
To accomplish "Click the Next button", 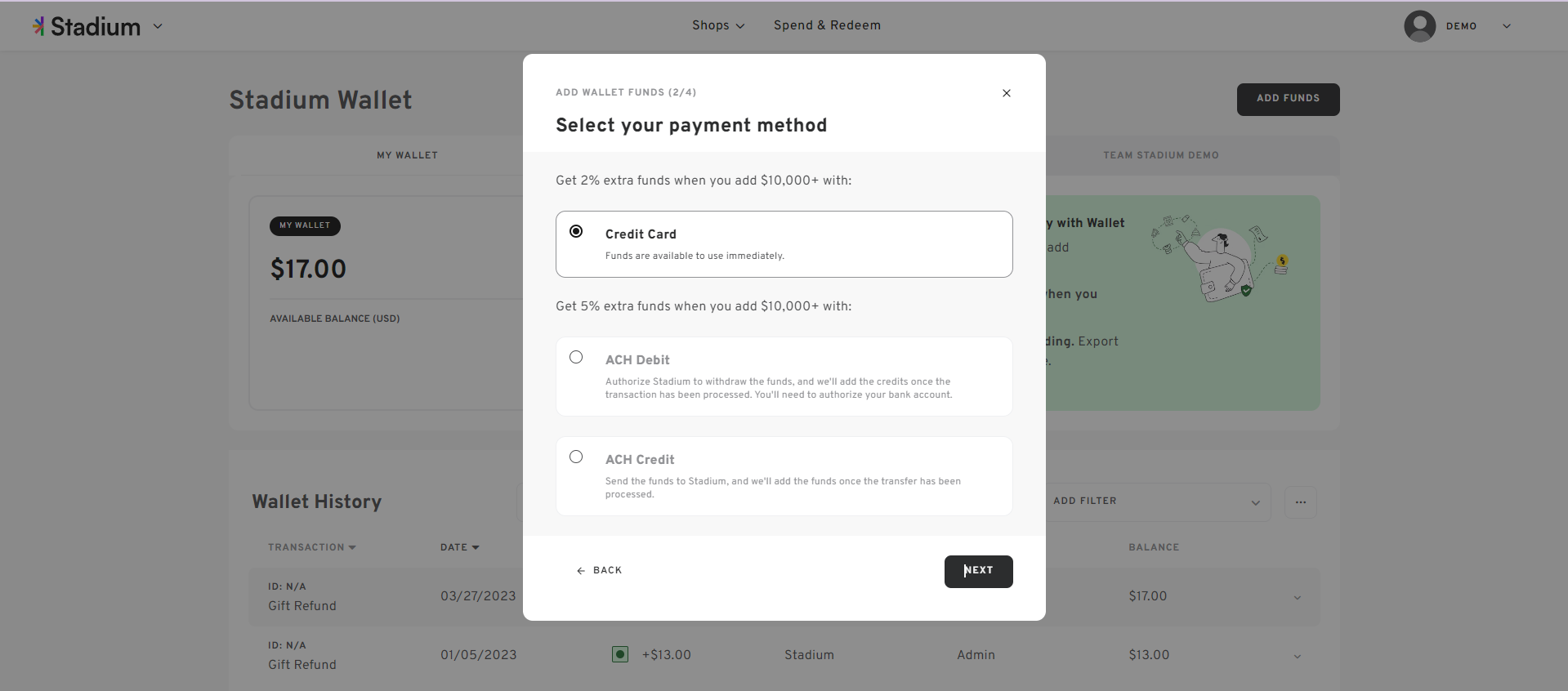I will [x=979, y=572].
